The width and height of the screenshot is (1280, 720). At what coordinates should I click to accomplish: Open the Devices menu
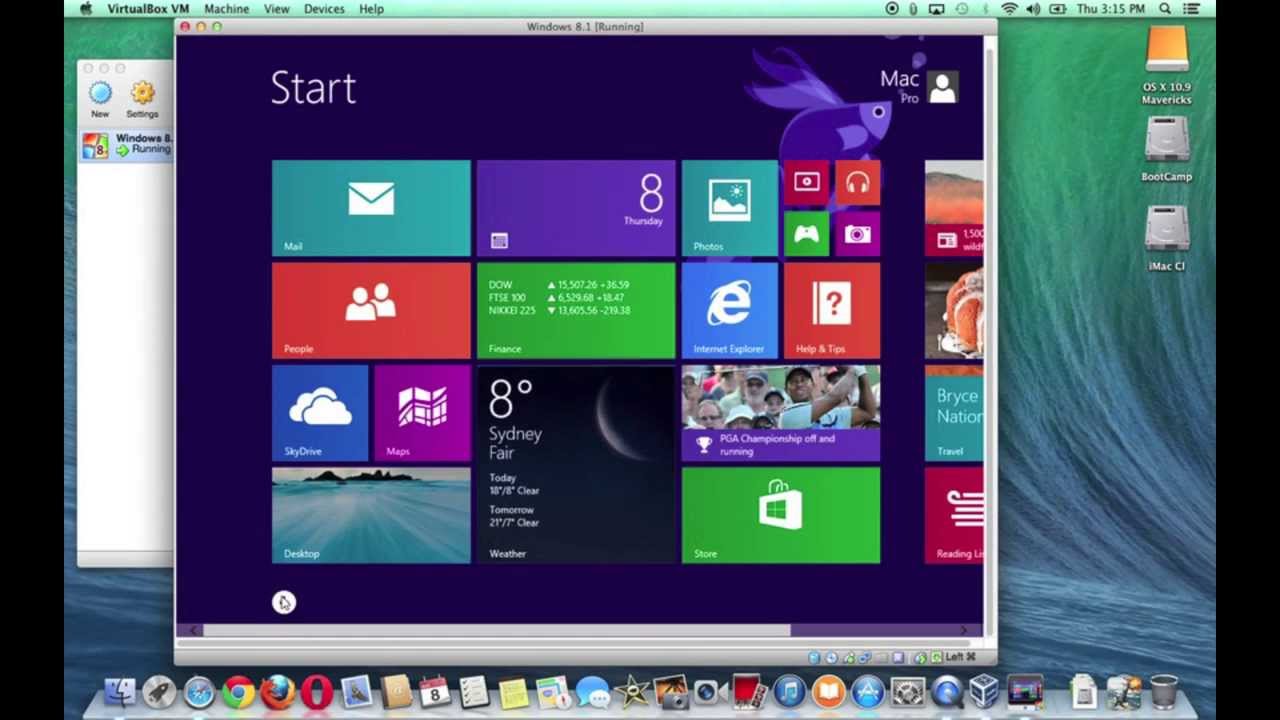click(324, 9)
